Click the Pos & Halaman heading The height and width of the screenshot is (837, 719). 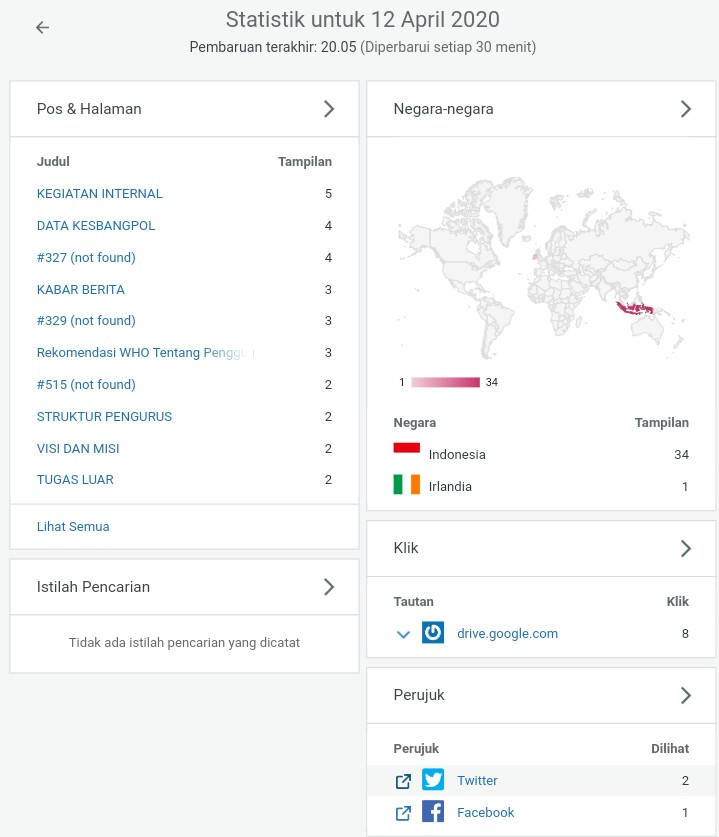pyautogui.click(x=89, y=109)
